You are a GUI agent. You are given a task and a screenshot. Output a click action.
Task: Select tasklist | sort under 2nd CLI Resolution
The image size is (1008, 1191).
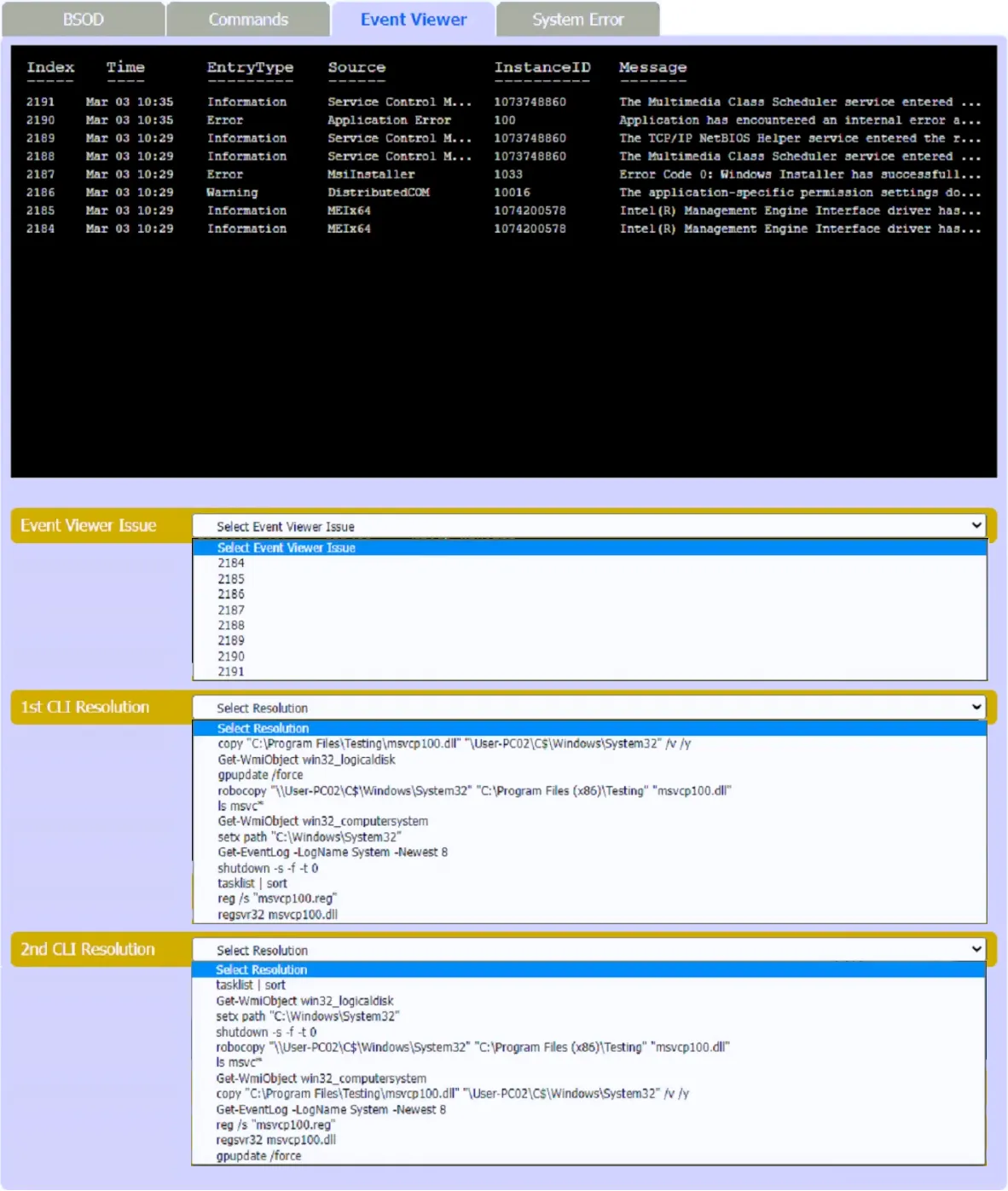point(588,986)
